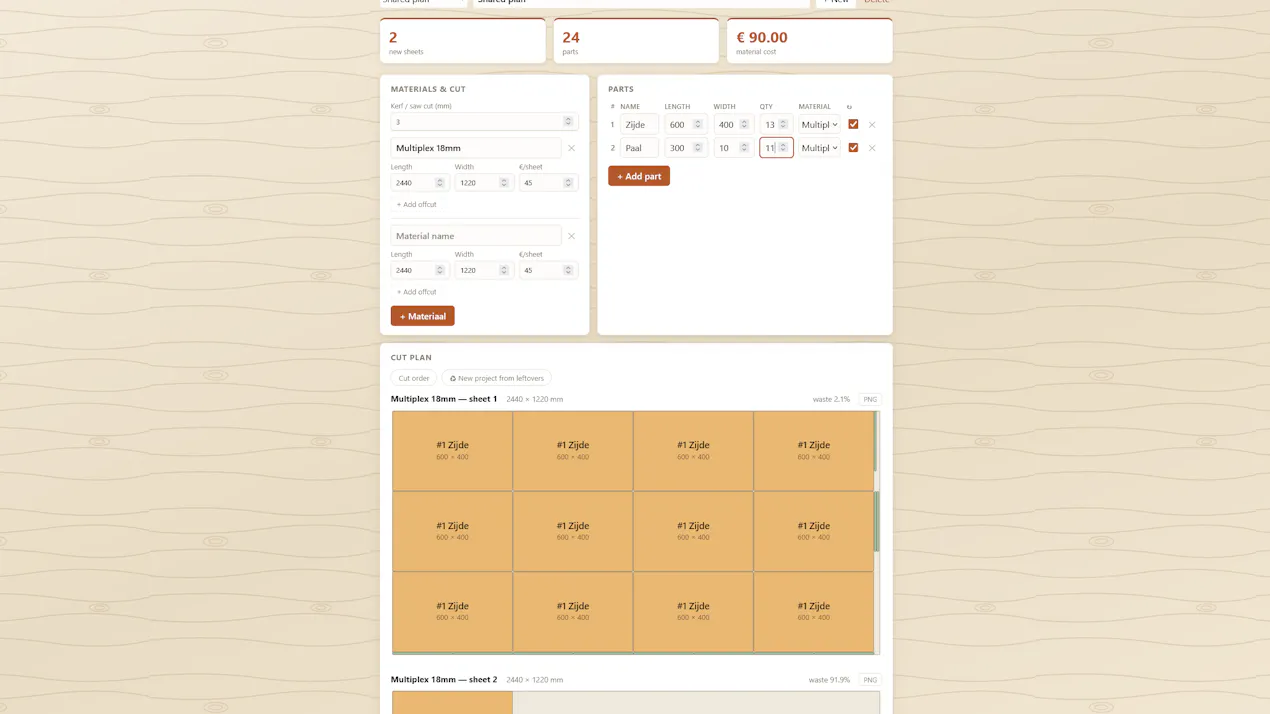Click second material width stepper
The height and width of the screenshot is (714, 1270).
[x=504, y=270]
